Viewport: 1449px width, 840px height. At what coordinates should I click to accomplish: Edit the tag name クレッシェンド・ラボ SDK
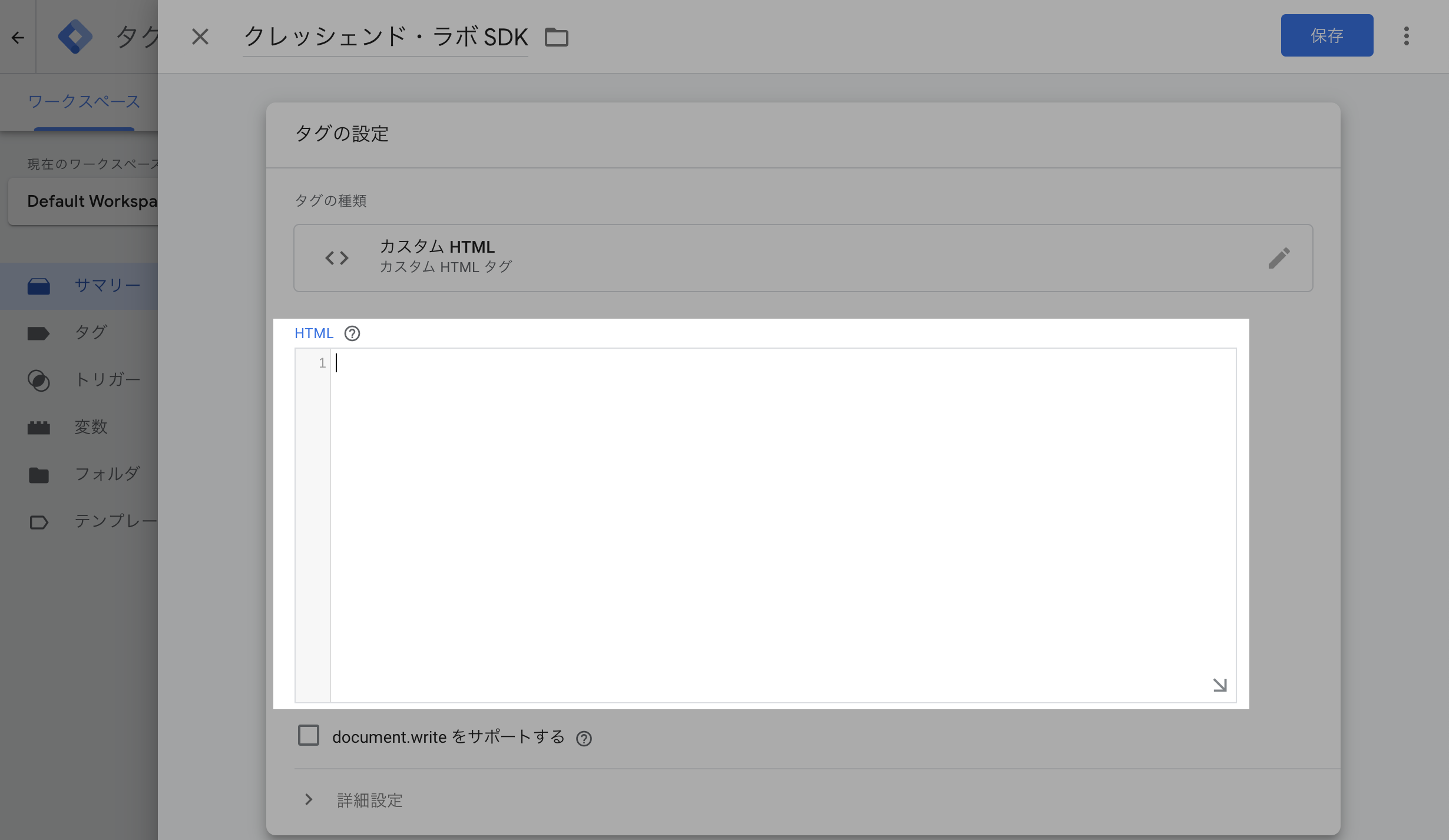[x=385, y=37]
